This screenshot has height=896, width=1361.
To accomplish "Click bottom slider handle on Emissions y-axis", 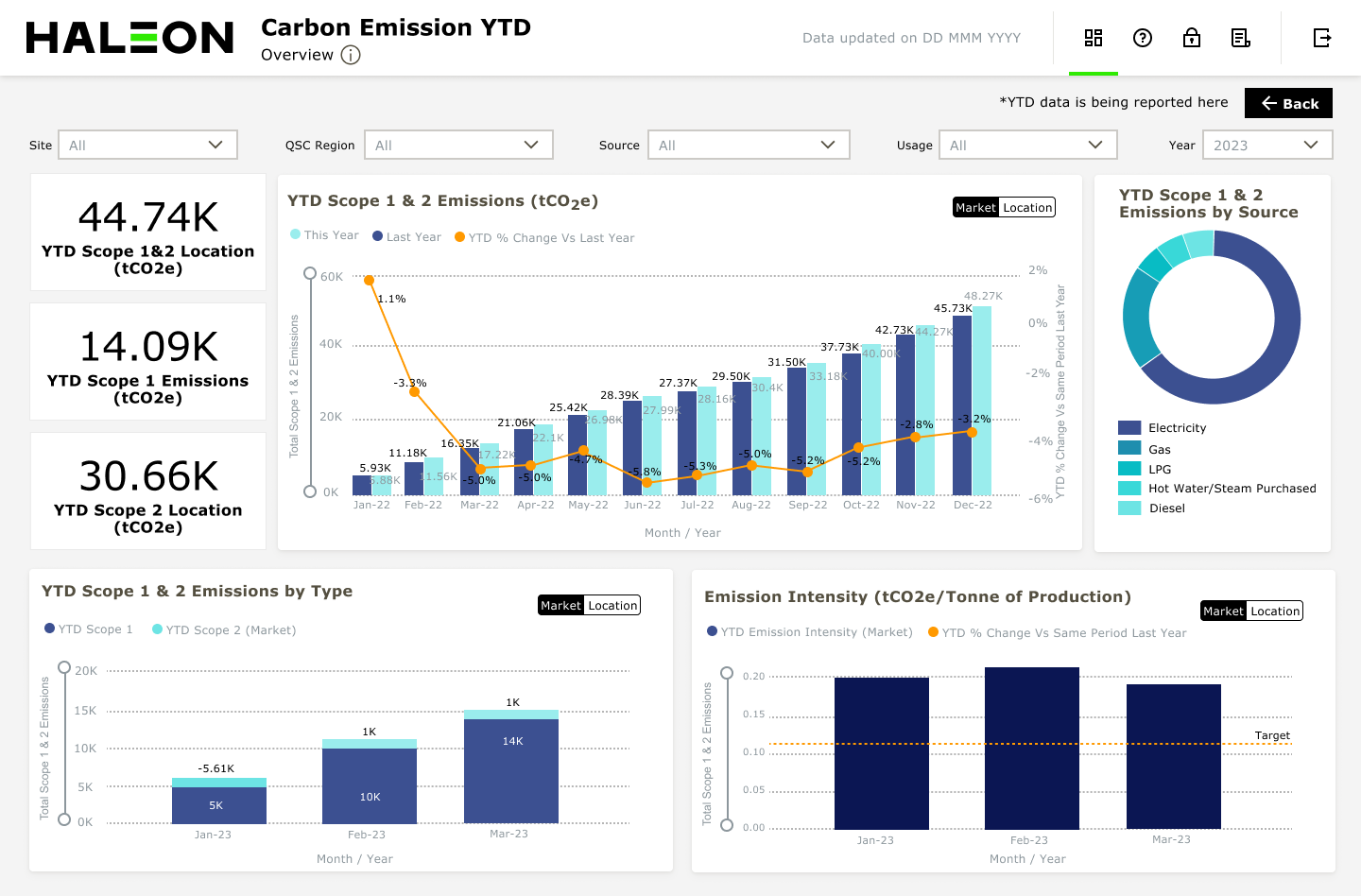I will 310,491.
